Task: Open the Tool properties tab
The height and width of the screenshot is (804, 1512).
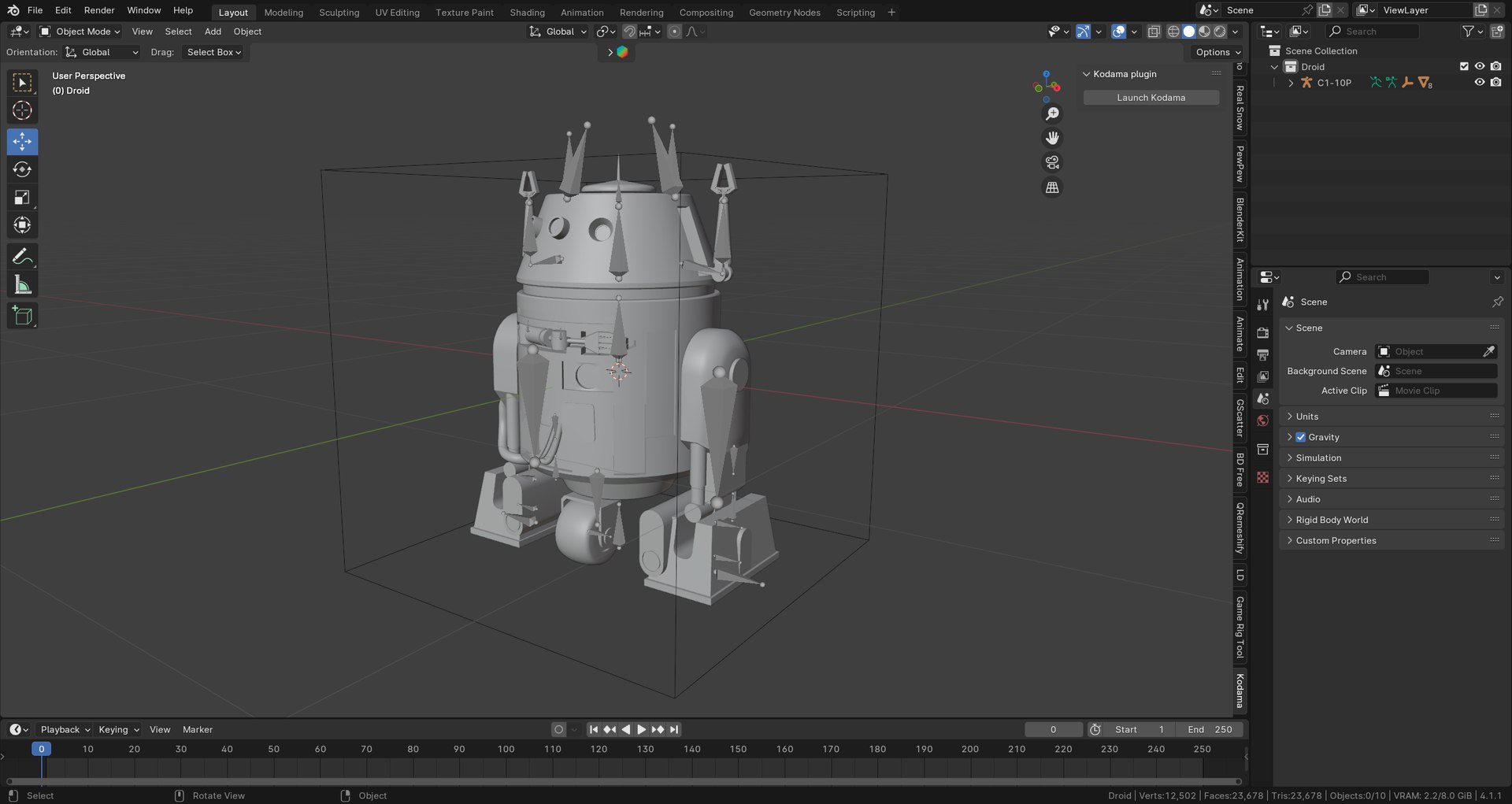Action: click(x=1262, y=304)
